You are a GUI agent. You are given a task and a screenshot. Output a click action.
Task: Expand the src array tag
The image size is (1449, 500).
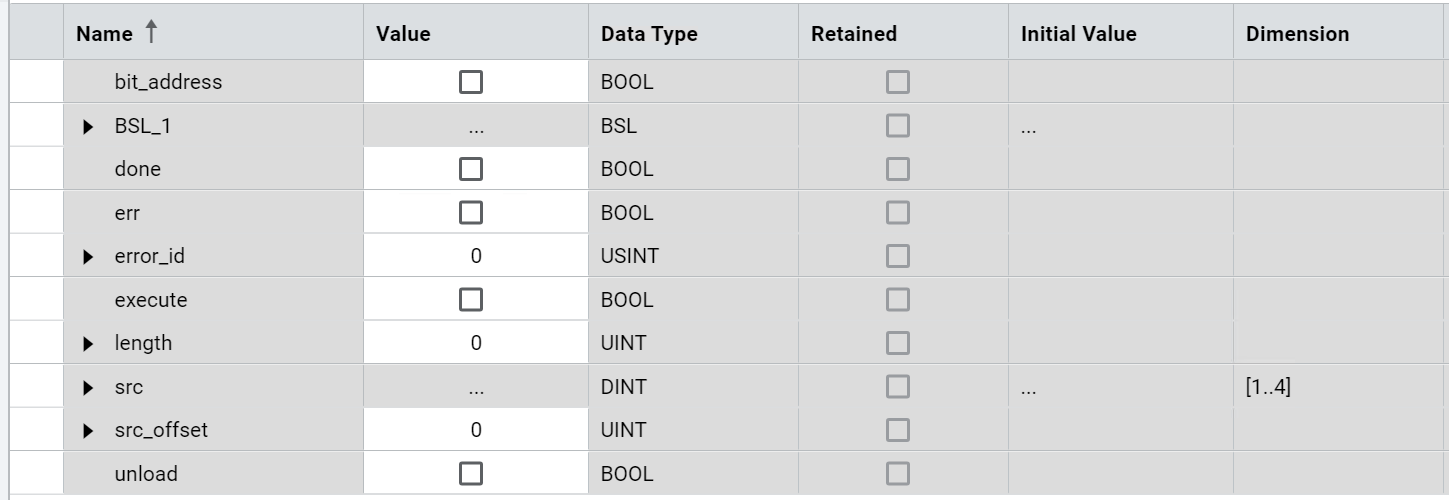pyautogui.click(x=89, y=388)
